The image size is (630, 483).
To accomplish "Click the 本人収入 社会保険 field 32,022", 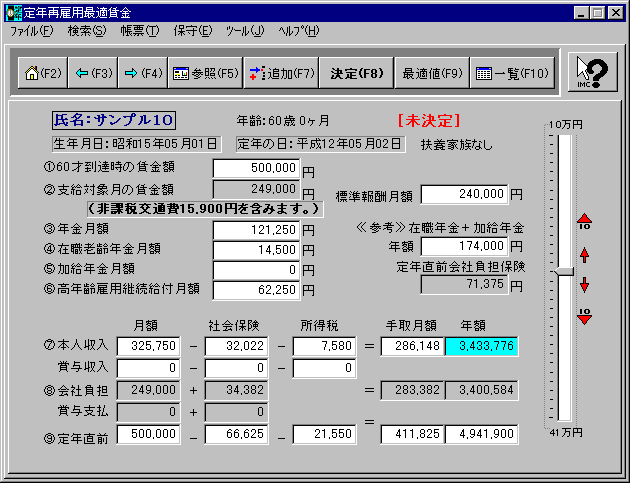I will 236,346.
